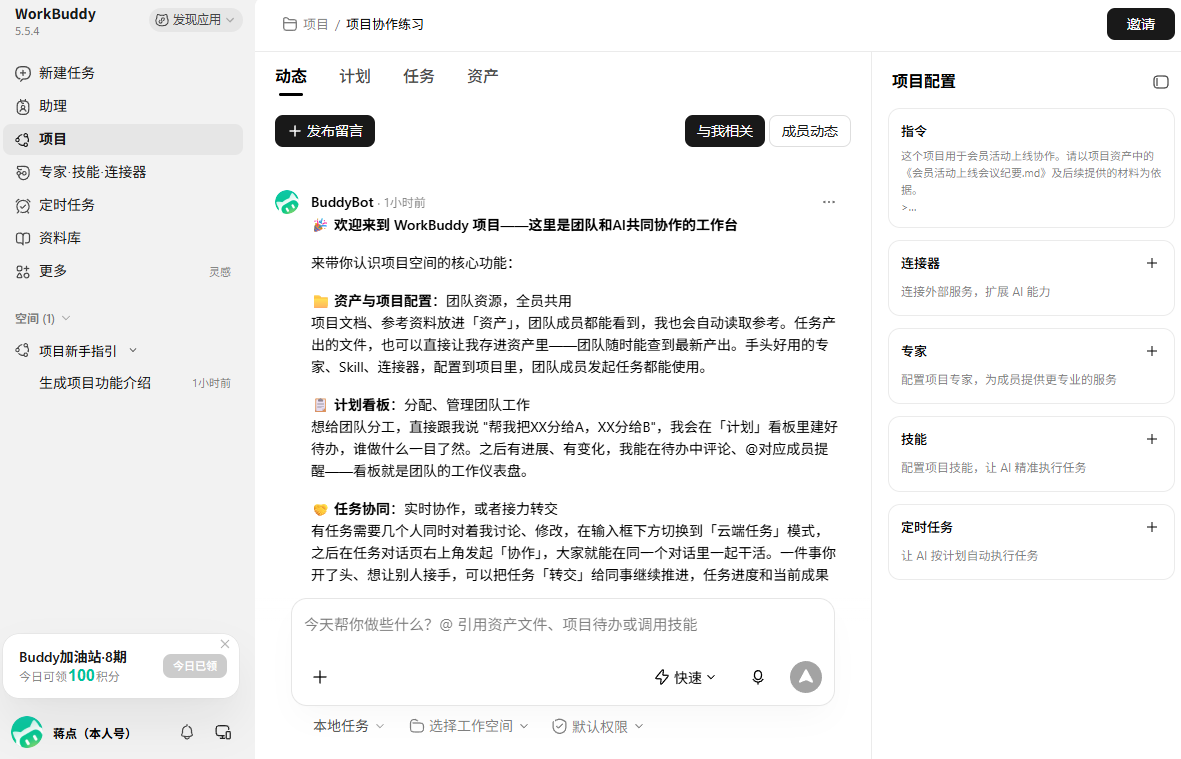Open 专家·技能·连接器 sidebar entry
This screenshot has width=1181, height=759.
pyautogui.click(x=123, y=172)
